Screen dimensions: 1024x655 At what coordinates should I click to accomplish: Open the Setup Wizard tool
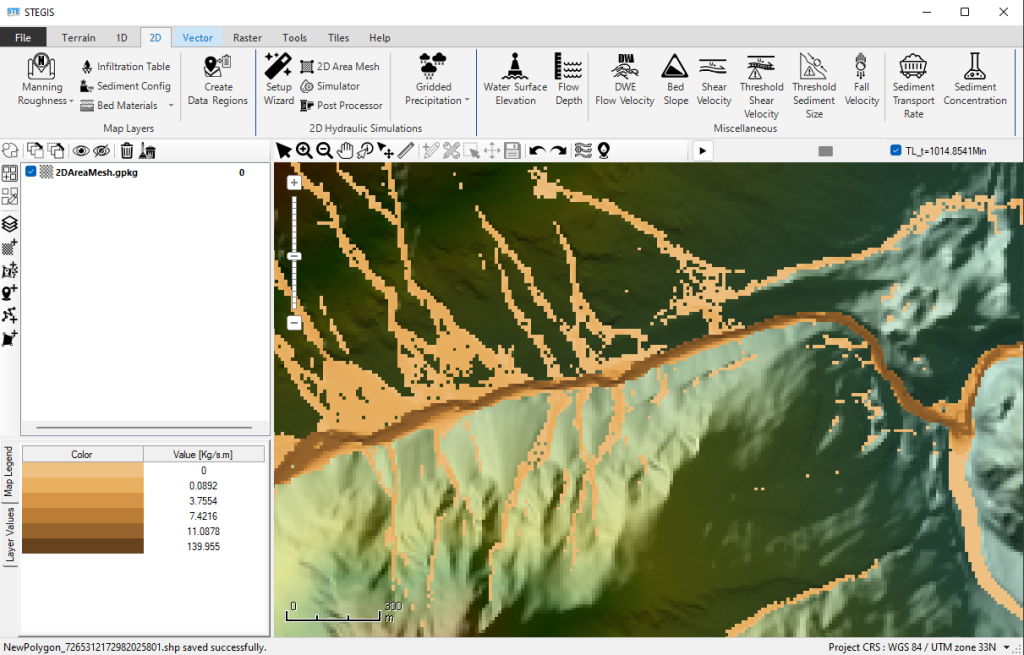coord(278,79)
